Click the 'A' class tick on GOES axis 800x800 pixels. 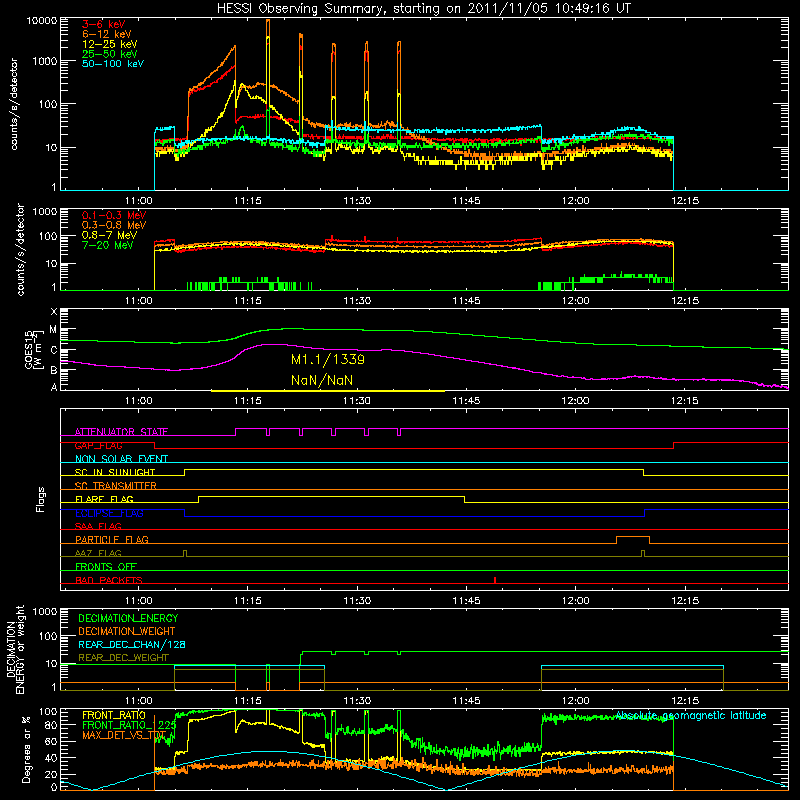tap(54, 387)
